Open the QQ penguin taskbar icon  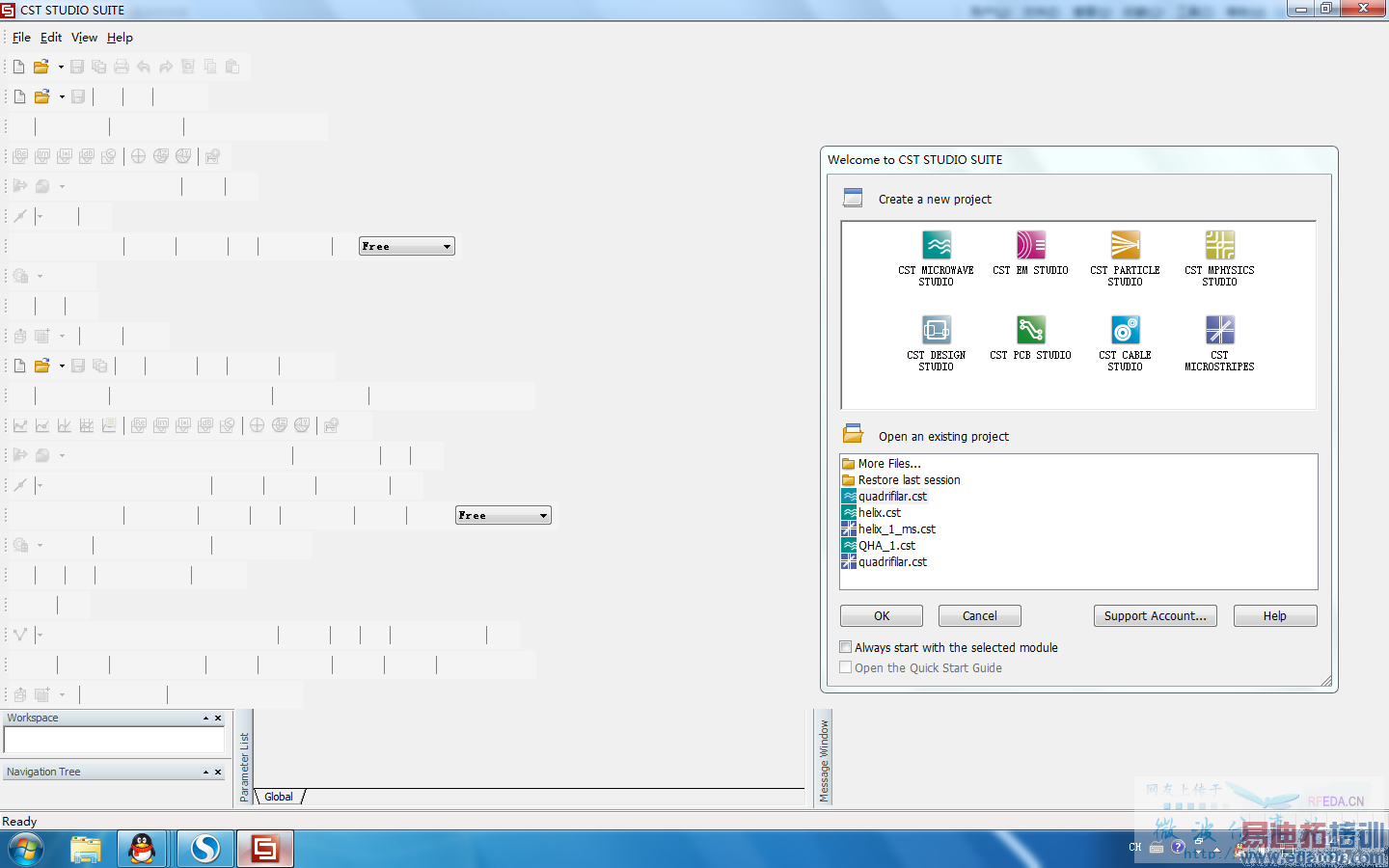143,849
